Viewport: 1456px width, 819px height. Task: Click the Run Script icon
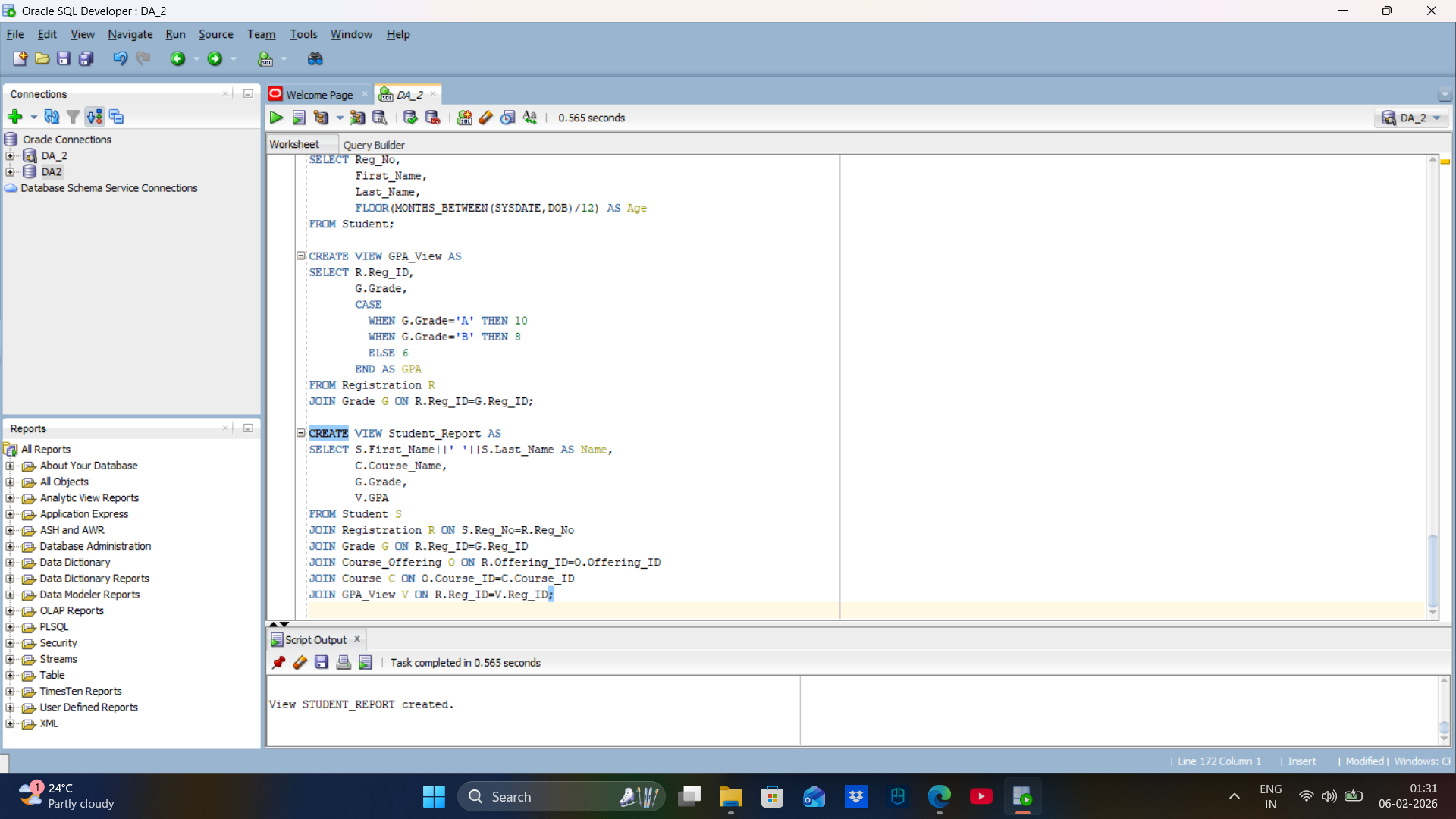pyautogui.click(x=299, y=118)
